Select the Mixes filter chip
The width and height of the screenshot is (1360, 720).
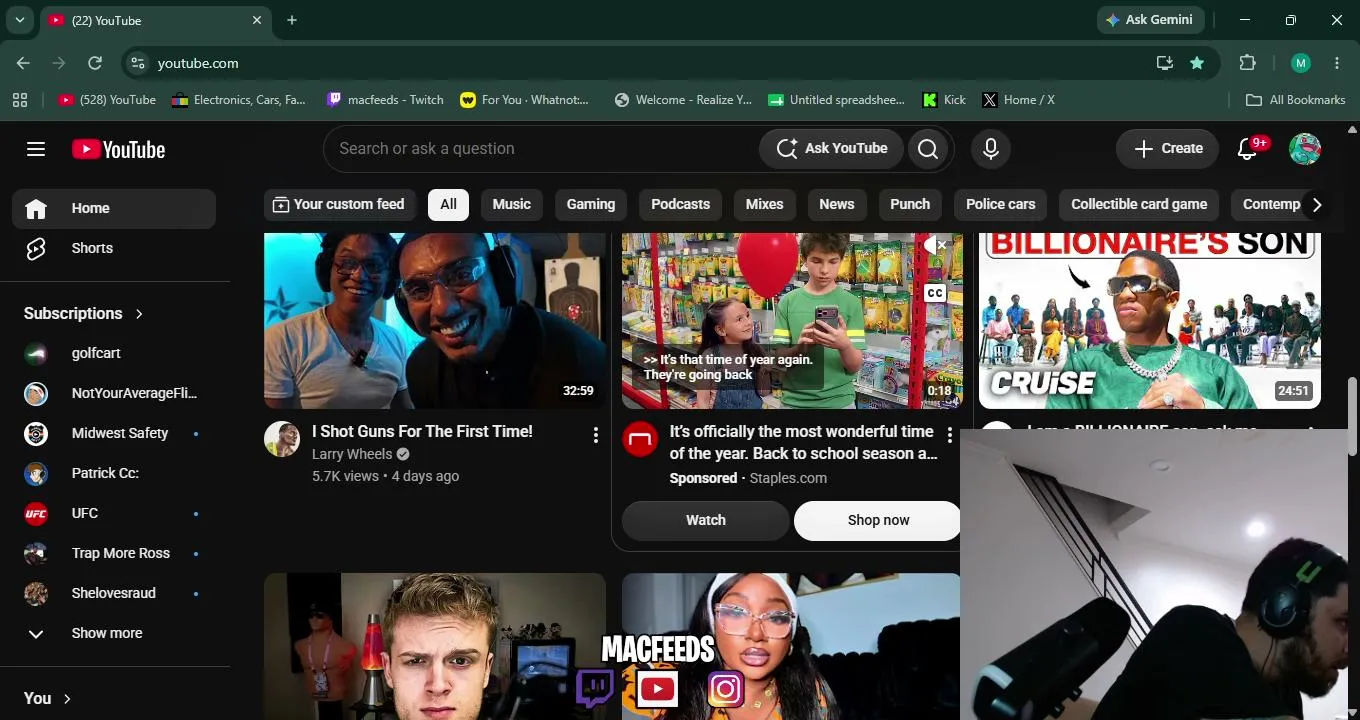pos(764,204)
